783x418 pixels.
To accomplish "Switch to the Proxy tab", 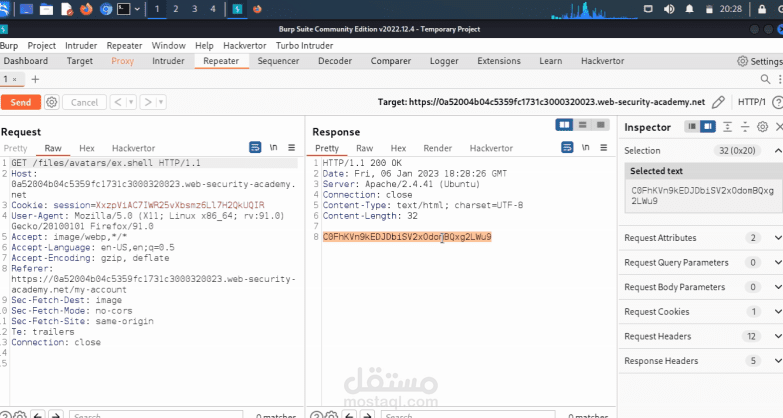I will tap(122, 61).
